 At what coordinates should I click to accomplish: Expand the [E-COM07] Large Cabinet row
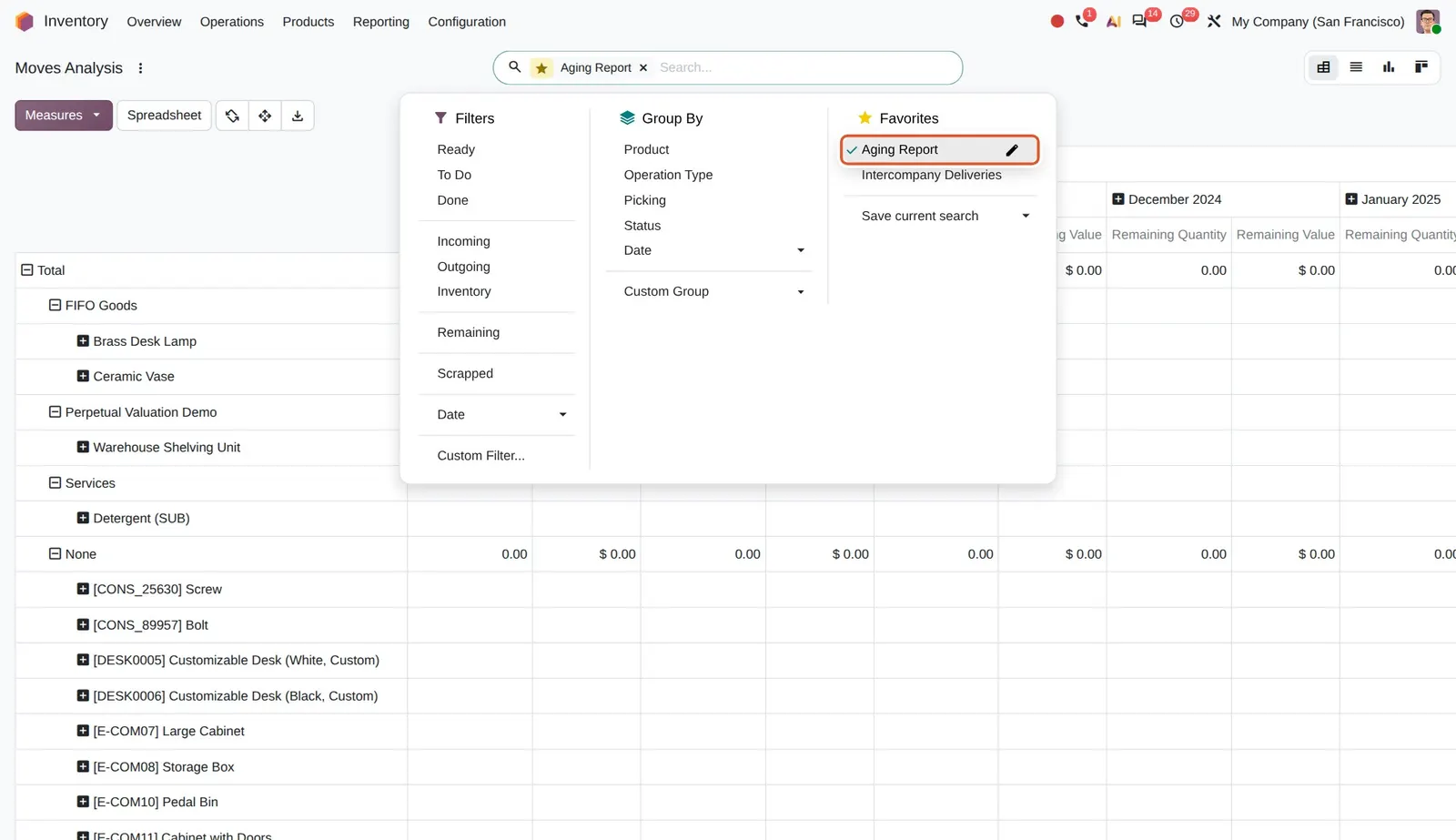(83, 732)
